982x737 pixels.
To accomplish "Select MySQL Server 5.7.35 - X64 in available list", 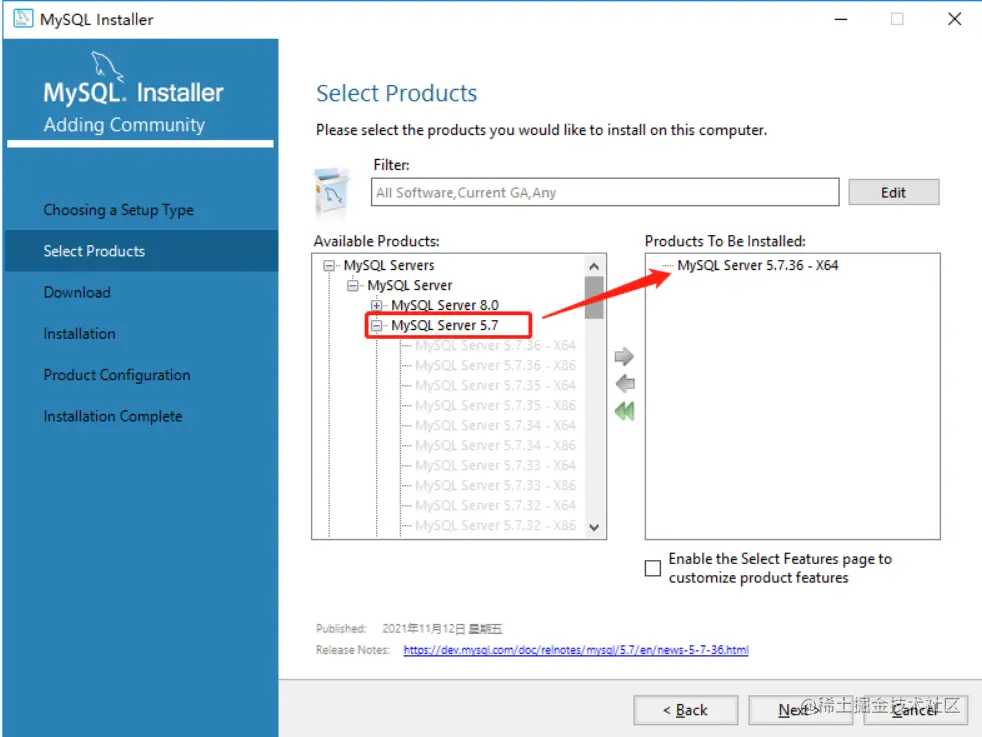I will coord(495,386).
